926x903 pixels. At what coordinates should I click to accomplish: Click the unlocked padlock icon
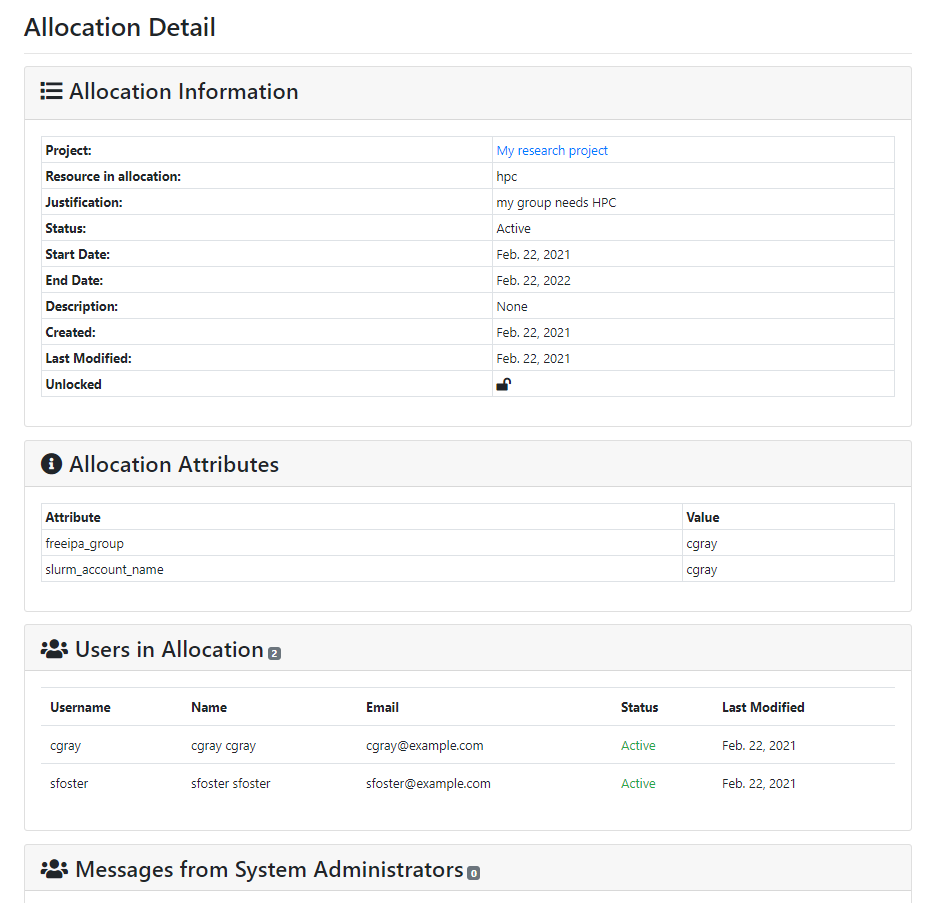(503, 384)
